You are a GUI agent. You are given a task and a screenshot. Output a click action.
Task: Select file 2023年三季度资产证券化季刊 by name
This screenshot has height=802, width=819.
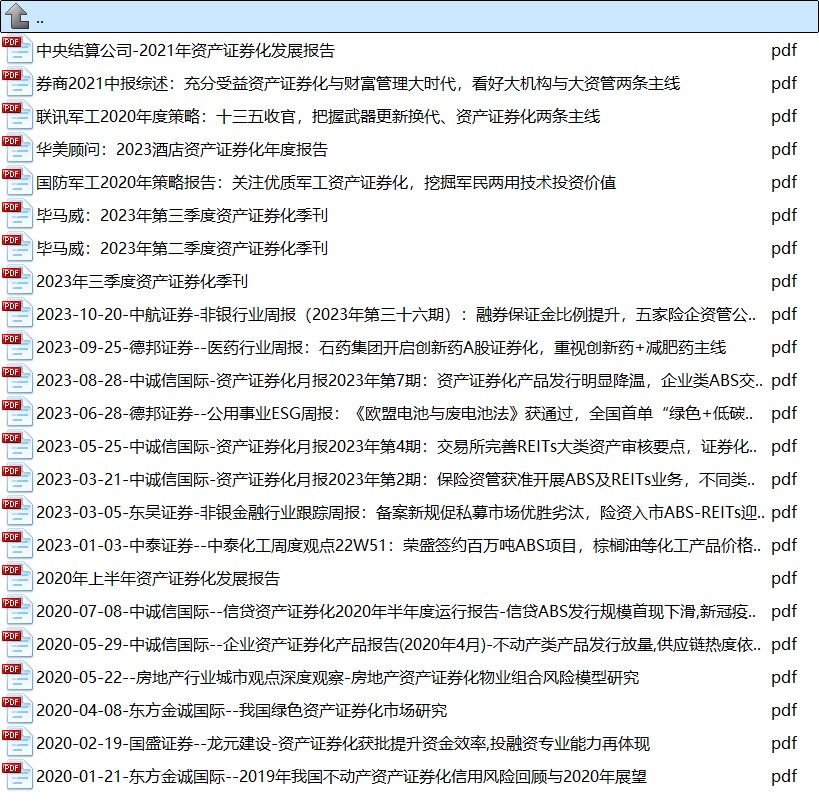(142, 281)
